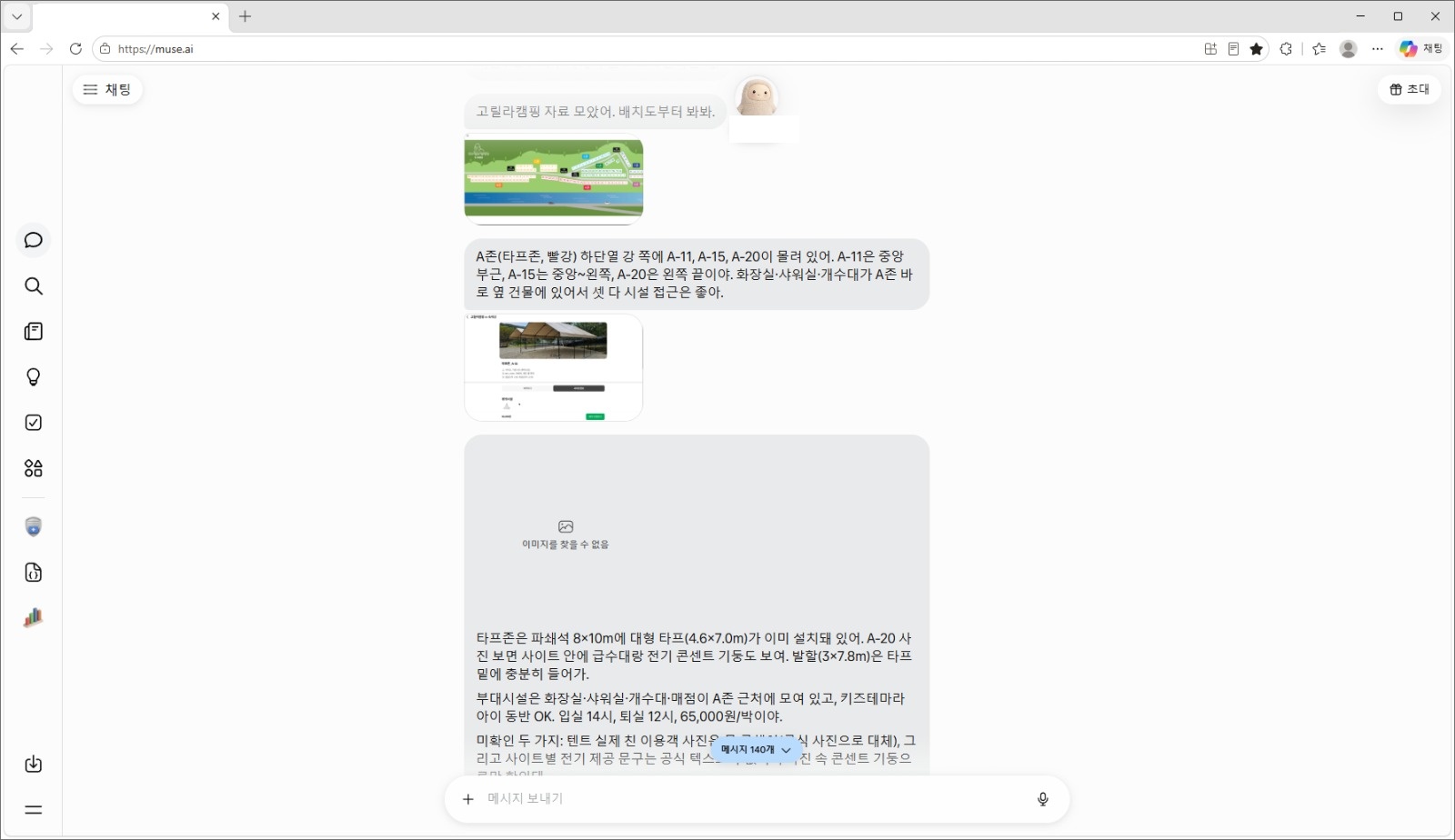1455x840 pixels.
Task: Favorite this page with the star icon
Action: click(1257, 49)
